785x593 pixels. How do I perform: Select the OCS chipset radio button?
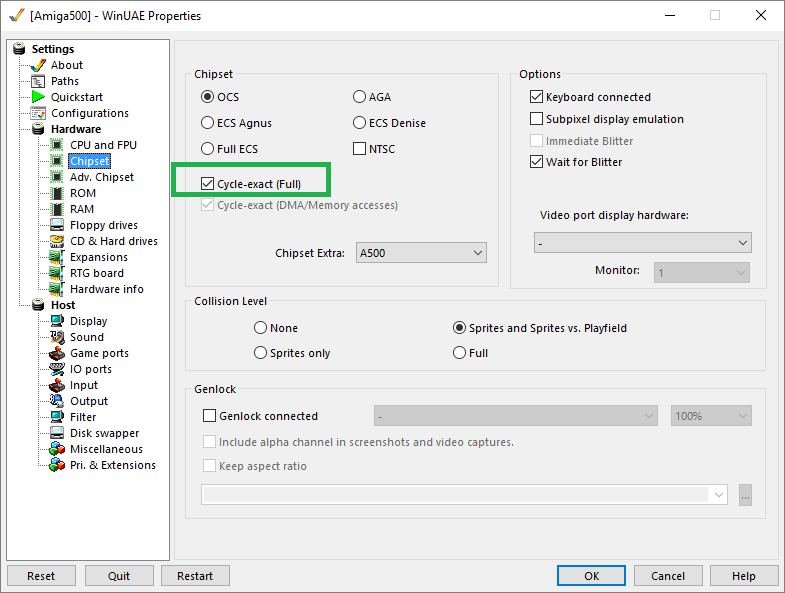pyautogui.click(x=207, y=97)
